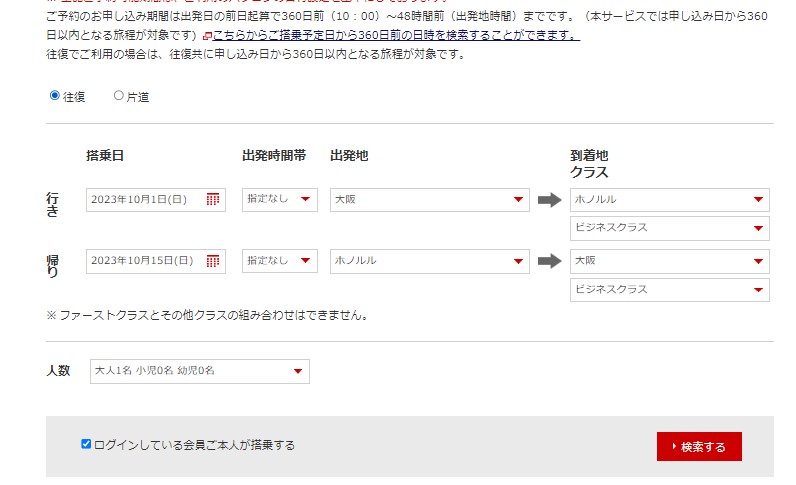Select the 片道 one-way radio button
This screenshot has height=485, width=796.
118,95
